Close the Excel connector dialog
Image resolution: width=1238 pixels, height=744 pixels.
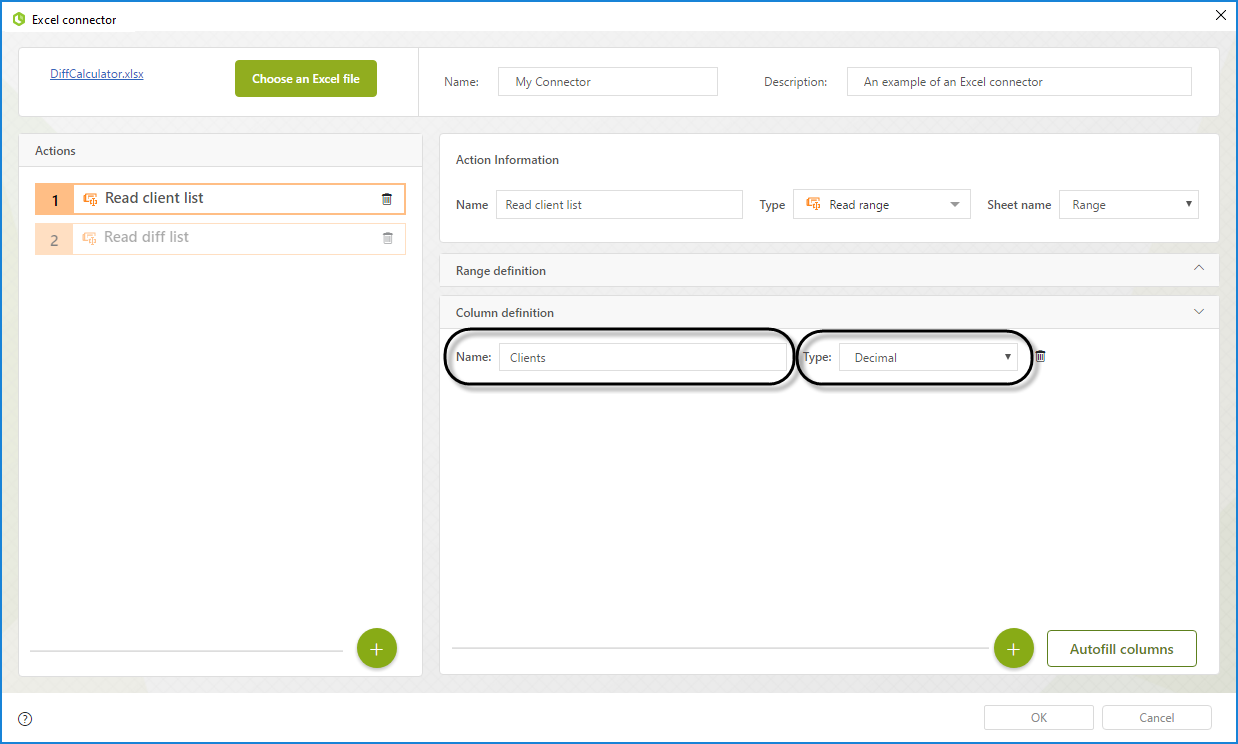click(x=1219, y=15)
